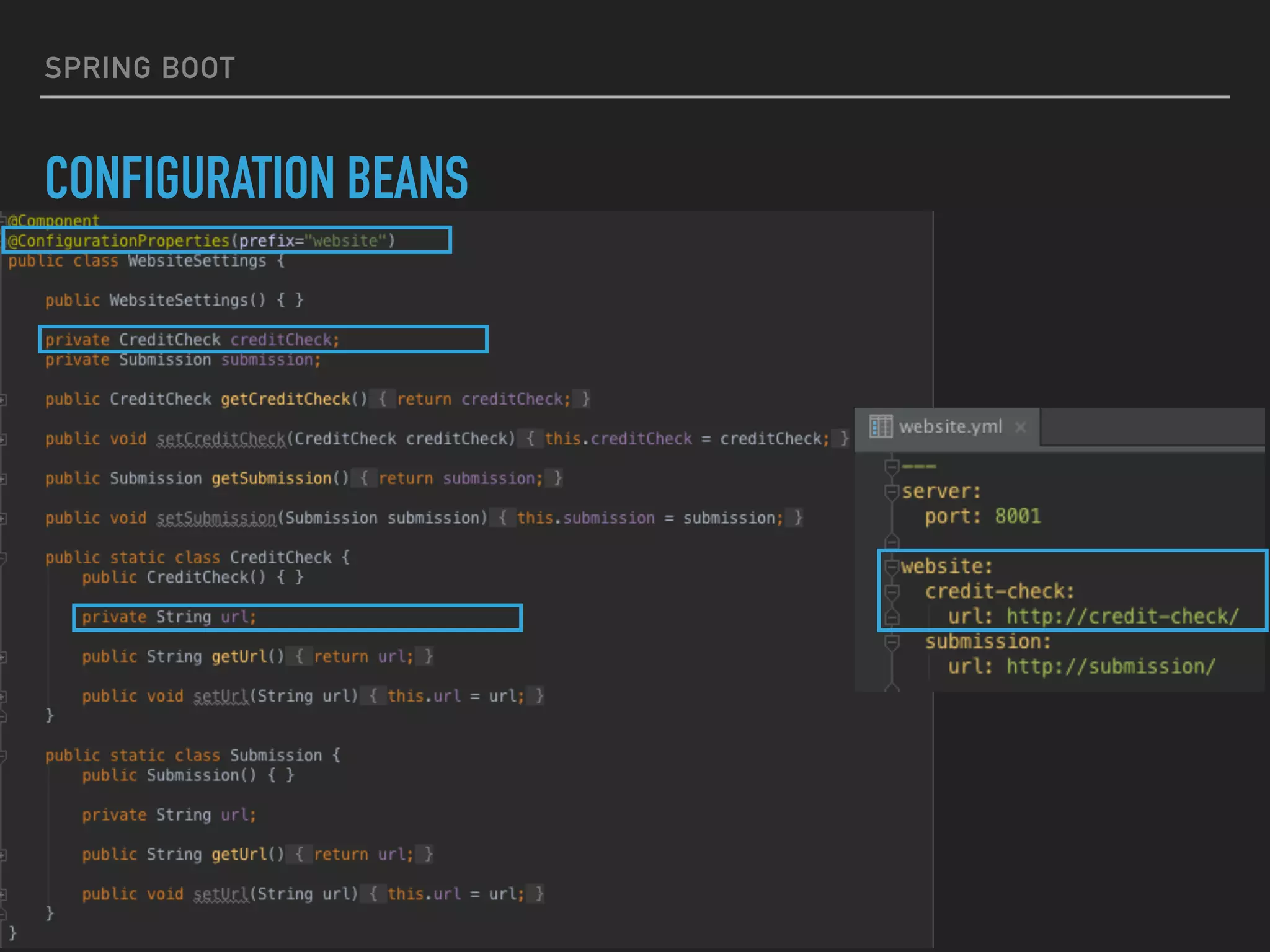Collapse the static class Submission block
This screenshot has width=1270, height=952.
(3, 756)
